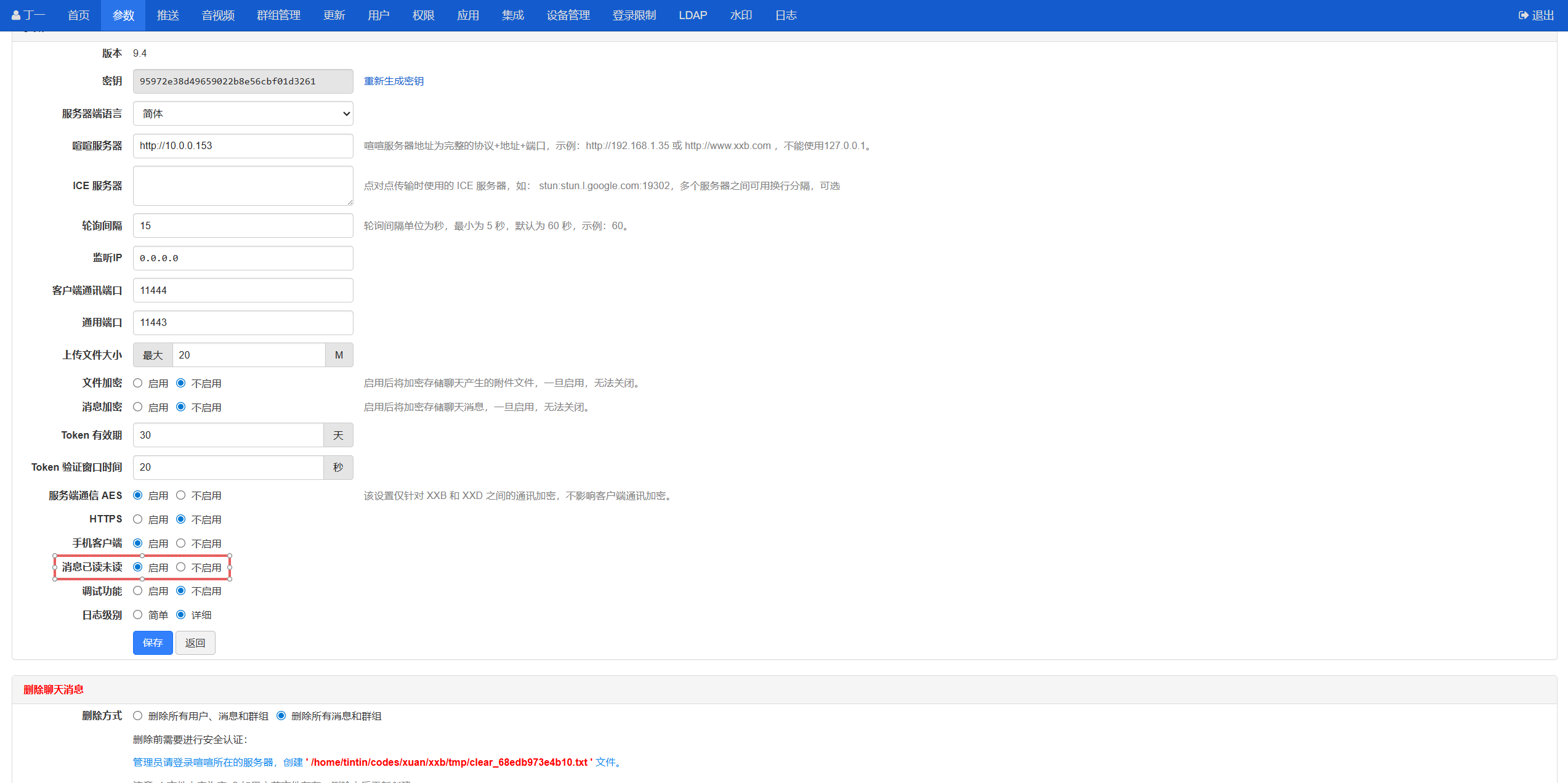This screenshot has width=1568, height=783.
Task: Click the user profile icon in navbar
Action: (x=17, y=15)
